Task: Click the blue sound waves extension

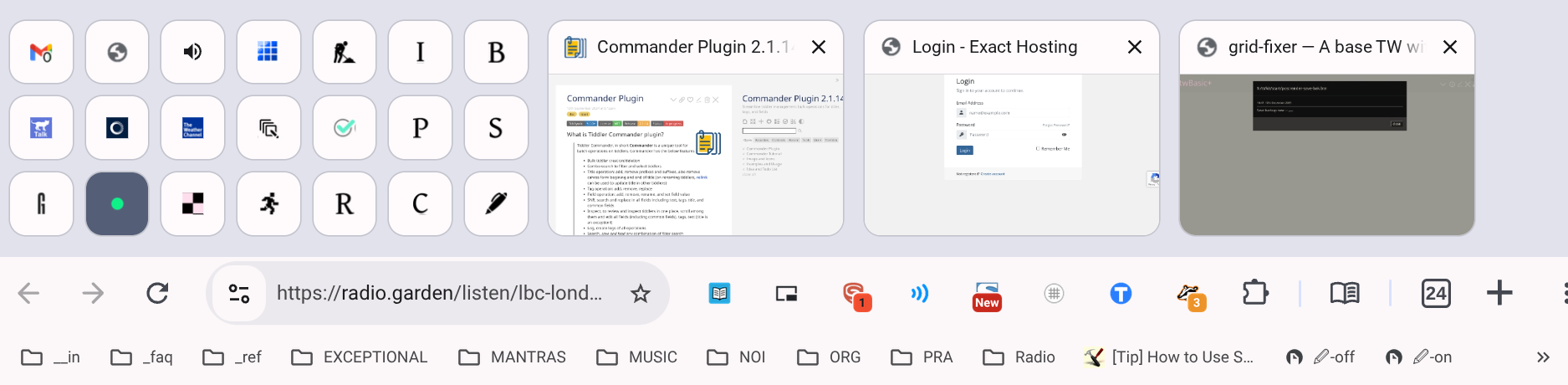Action: click(x=920, y=293)
